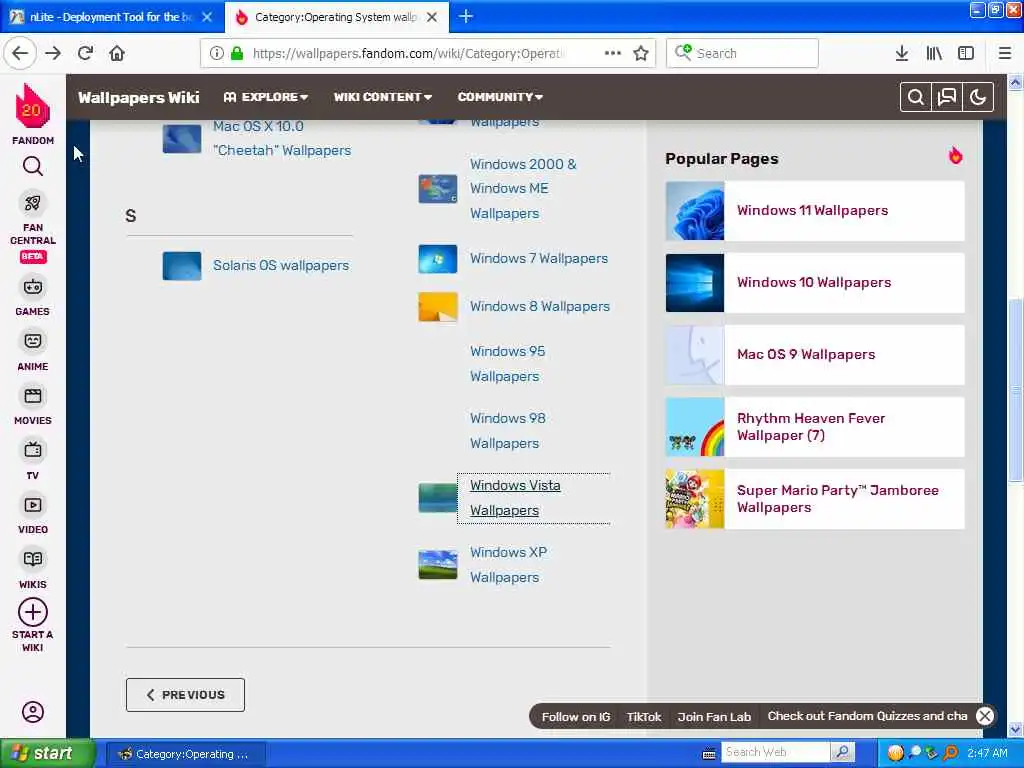Click the wiki header search icon
Image resolution: width=1024 pixels, height=768 pixels.
point(916,97)
